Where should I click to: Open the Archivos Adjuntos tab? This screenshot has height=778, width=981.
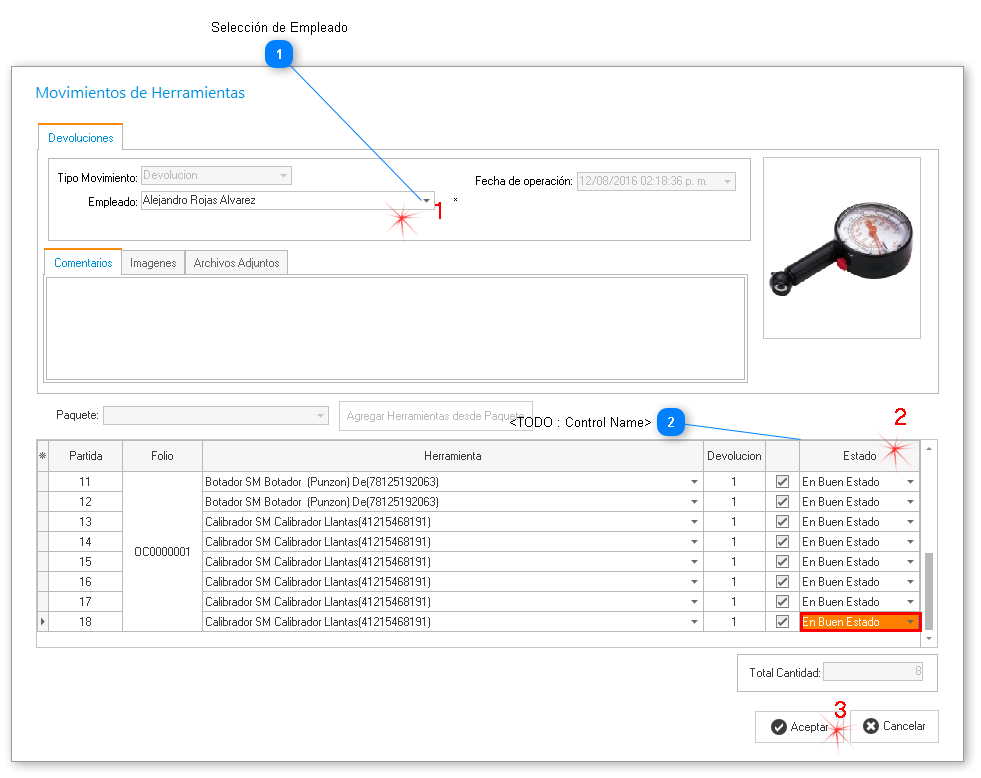coord(236,263)
